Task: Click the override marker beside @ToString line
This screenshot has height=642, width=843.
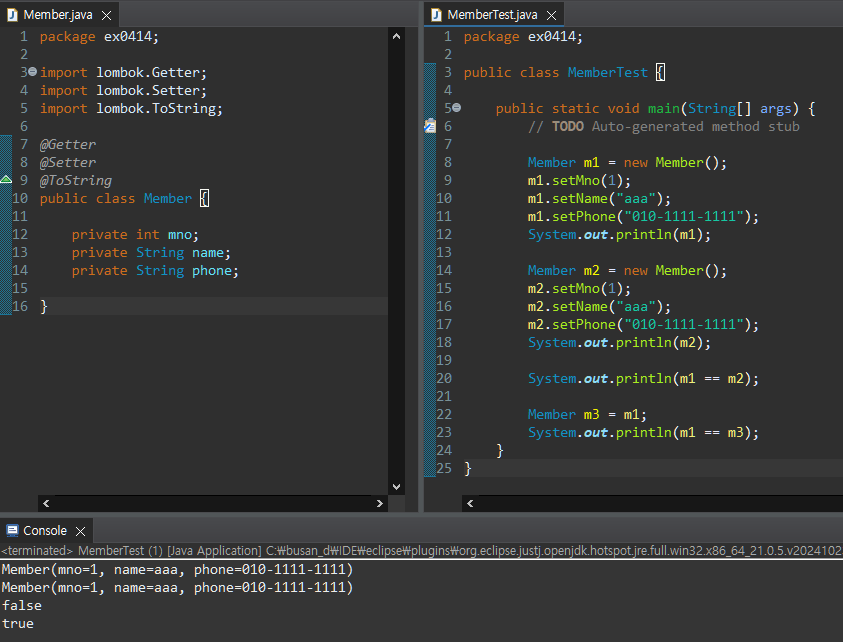Action: click(x=6, y=180)
